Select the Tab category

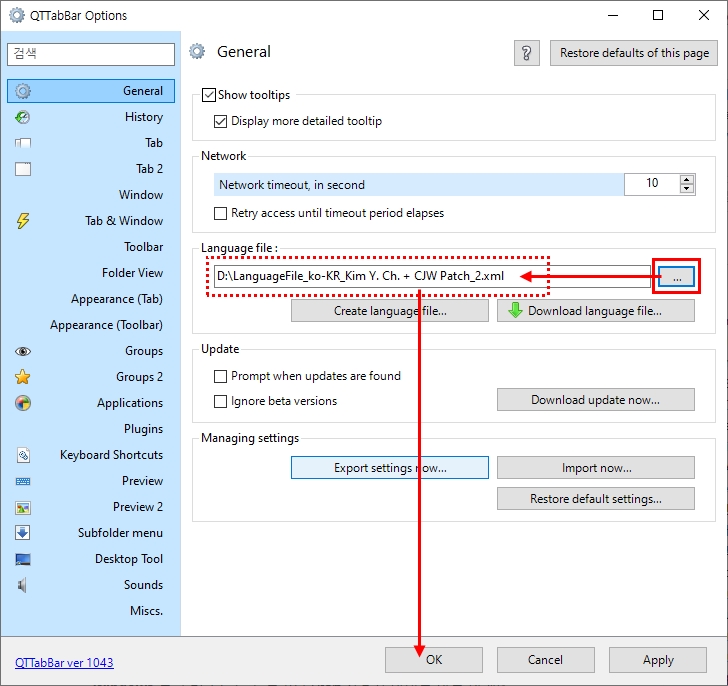(x=91, y=143)
